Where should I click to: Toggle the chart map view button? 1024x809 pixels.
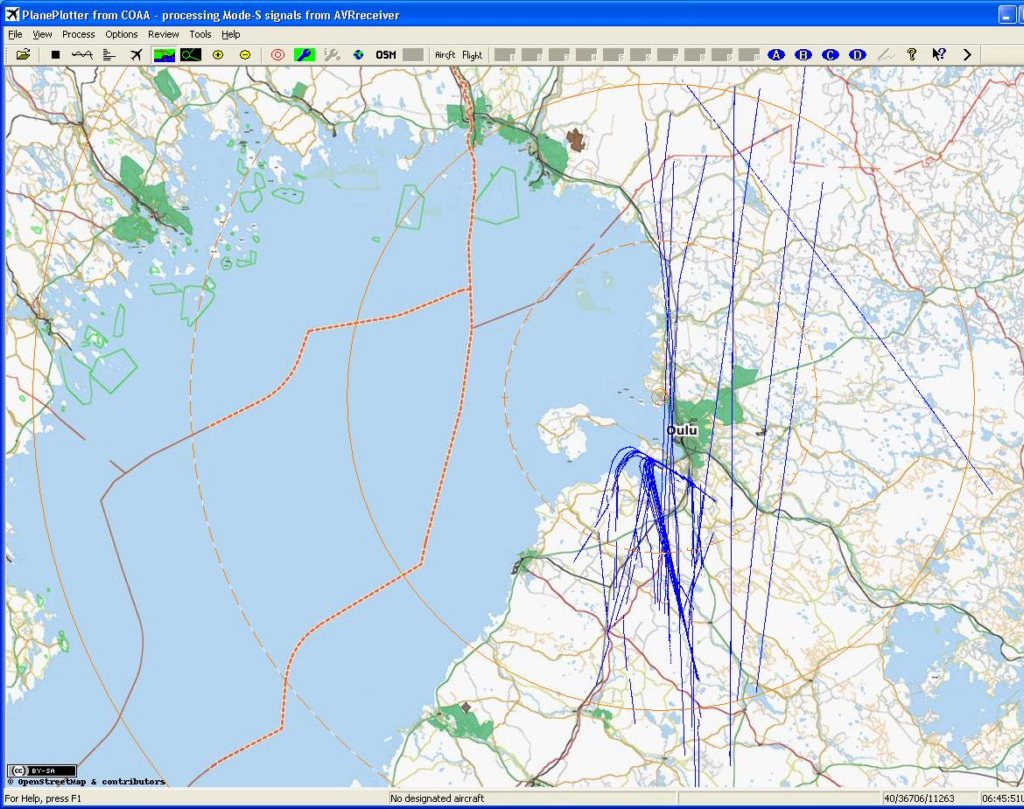point(164,55)
